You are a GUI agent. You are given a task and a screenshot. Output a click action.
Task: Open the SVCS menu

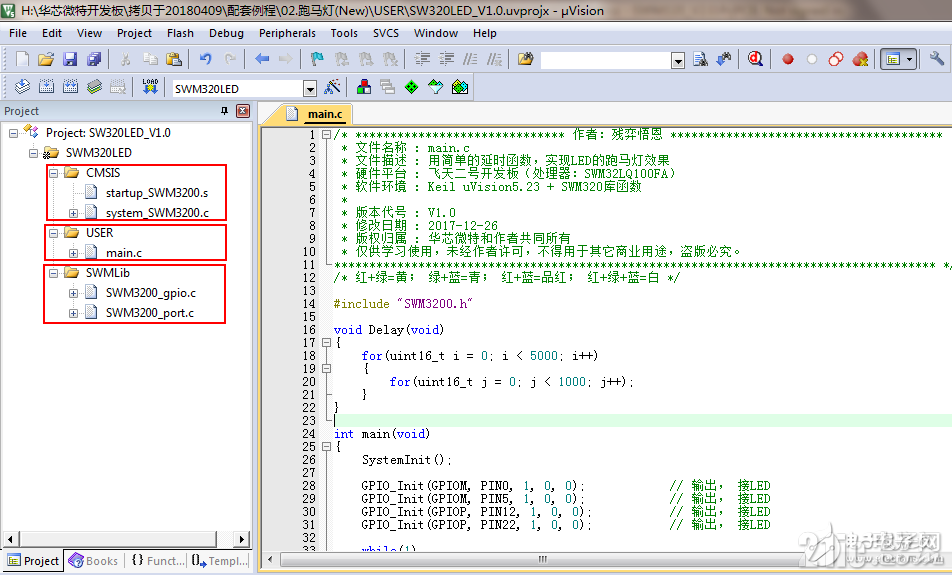386,33
